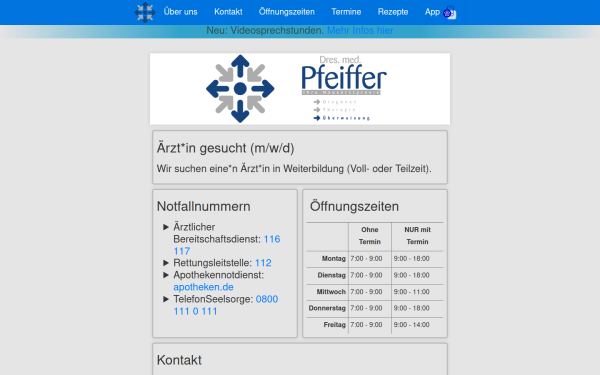The height and width of the screenshot is (375, 600).
Task: Click the Rettungsleitstelle bullet marker
Action: tap(166, 263)
